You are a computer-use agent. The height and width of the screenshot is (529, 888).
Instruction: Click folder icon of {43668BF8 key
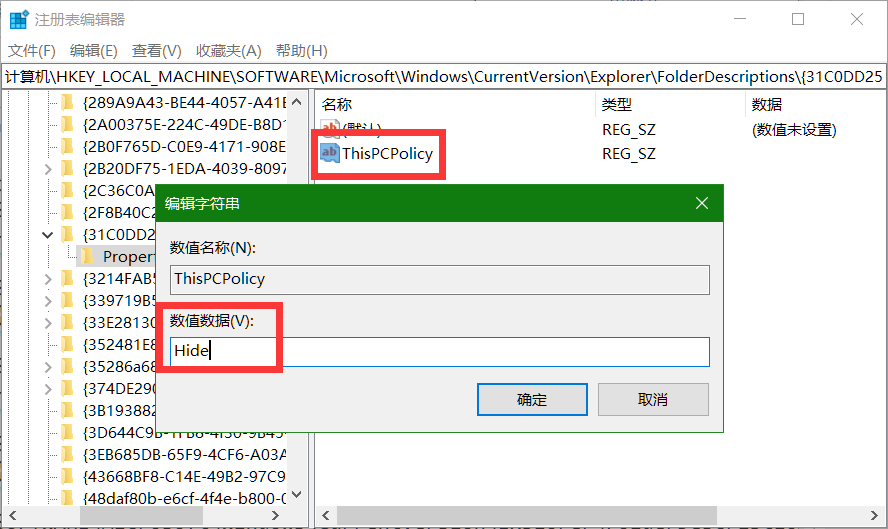(67, 476)
